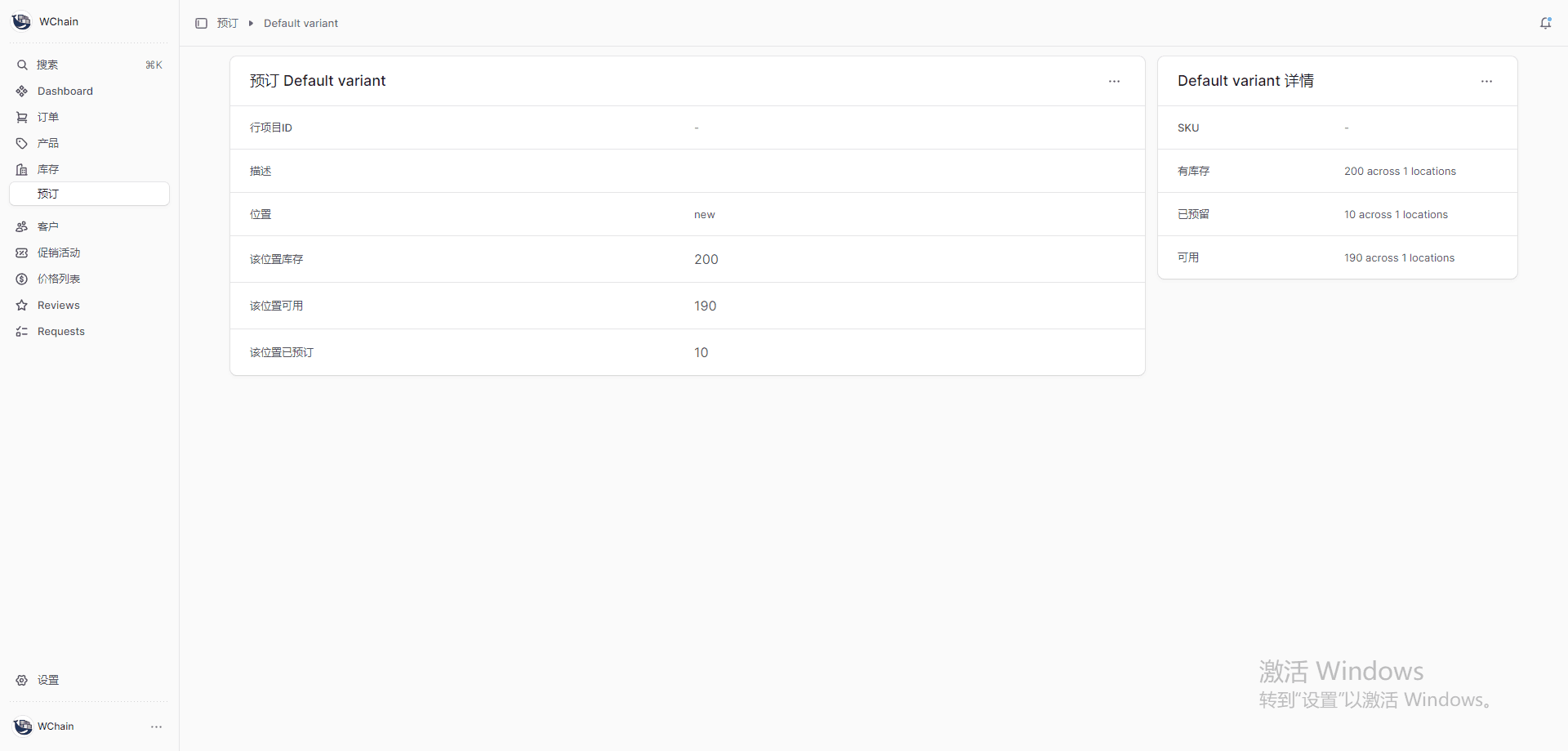Toggle the sidebar panel icon
Screen dimensions: 1568x751
201,23
